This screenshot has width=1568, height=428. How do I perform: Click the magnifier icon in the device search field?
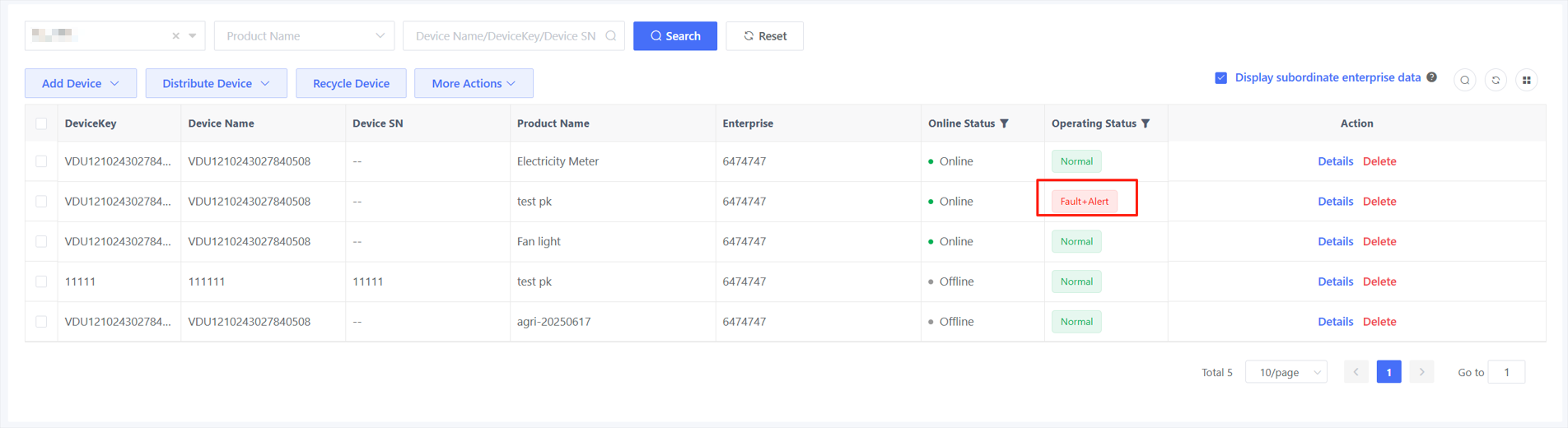[x=611, y=36]
